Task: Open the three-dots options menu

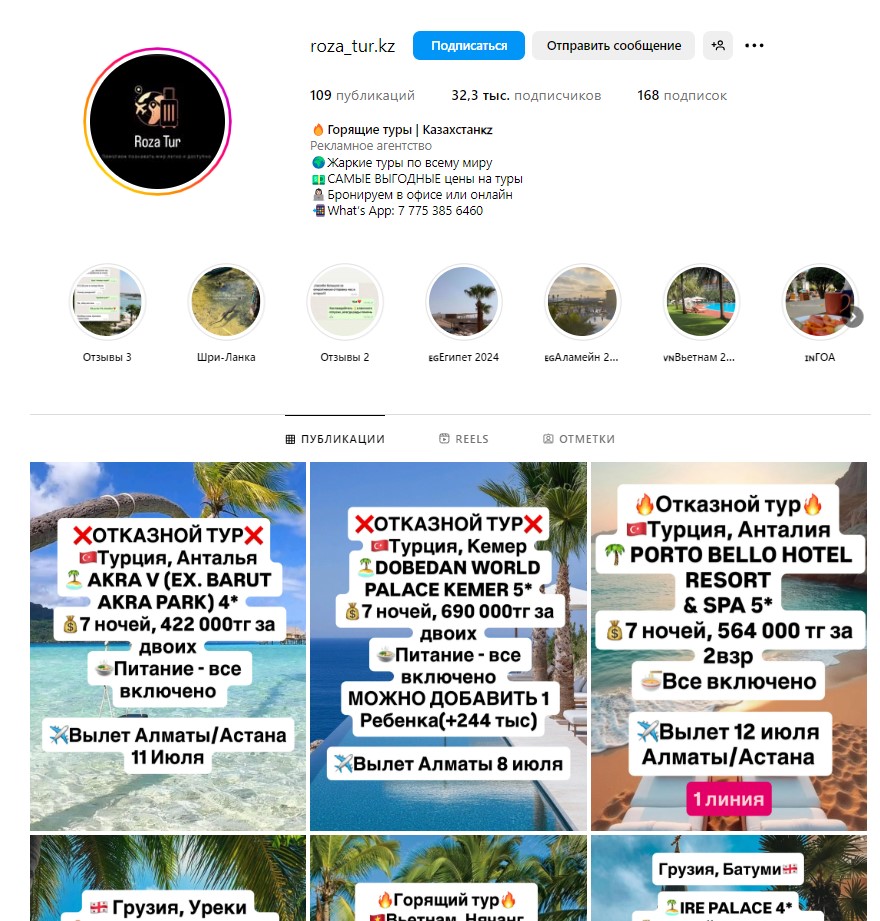Action: (754, 45)
